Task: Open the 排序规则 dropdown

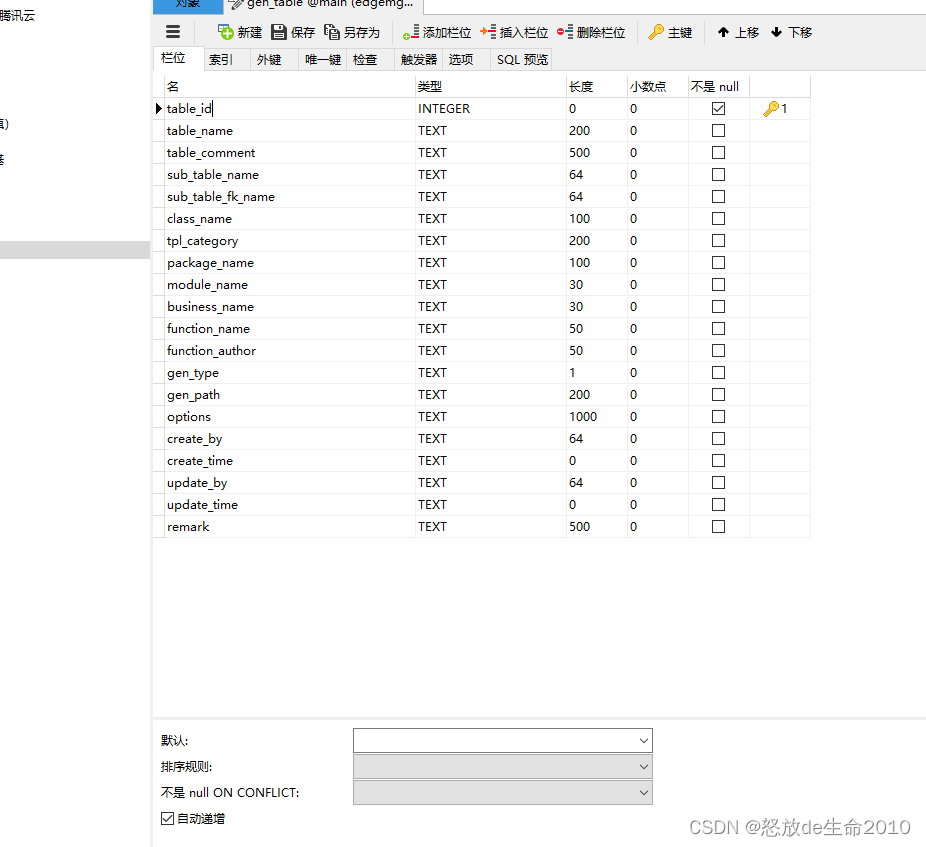Action: (643, 766)
